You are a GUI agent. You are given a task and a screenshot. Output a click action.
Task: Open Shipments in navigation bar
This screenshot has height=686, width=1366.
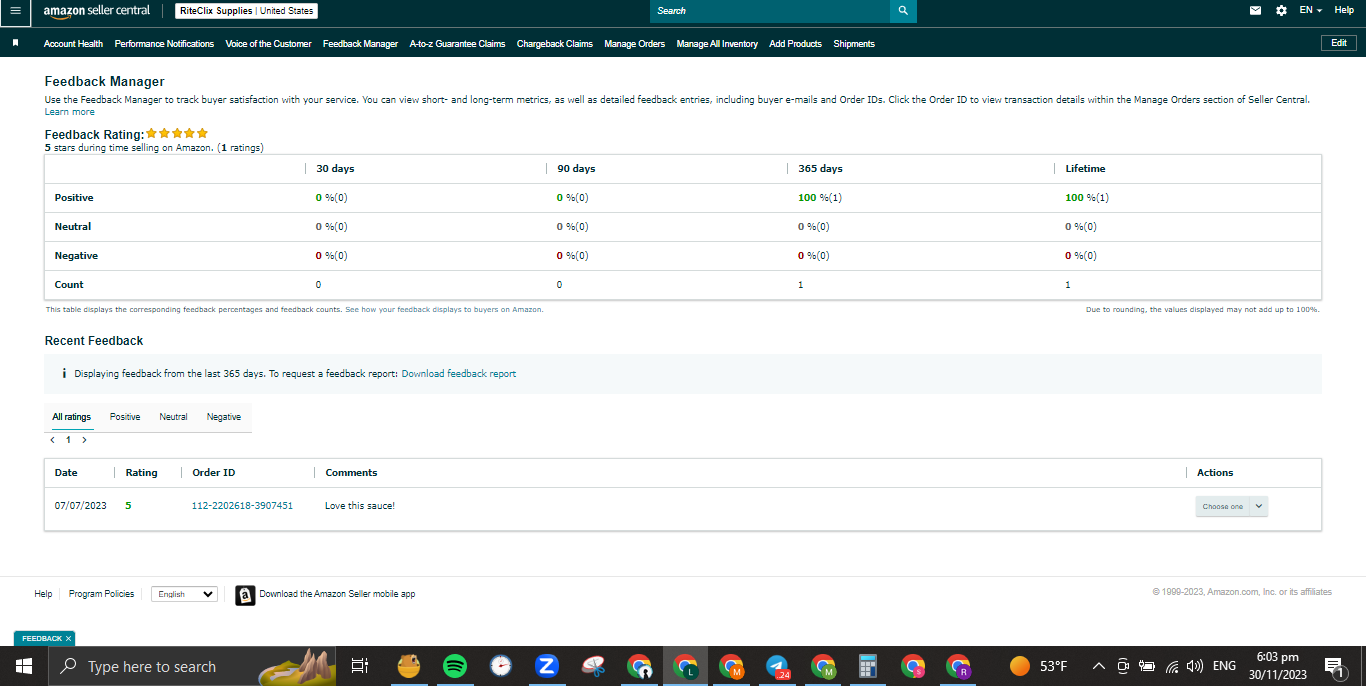click(x=854, y=44)
